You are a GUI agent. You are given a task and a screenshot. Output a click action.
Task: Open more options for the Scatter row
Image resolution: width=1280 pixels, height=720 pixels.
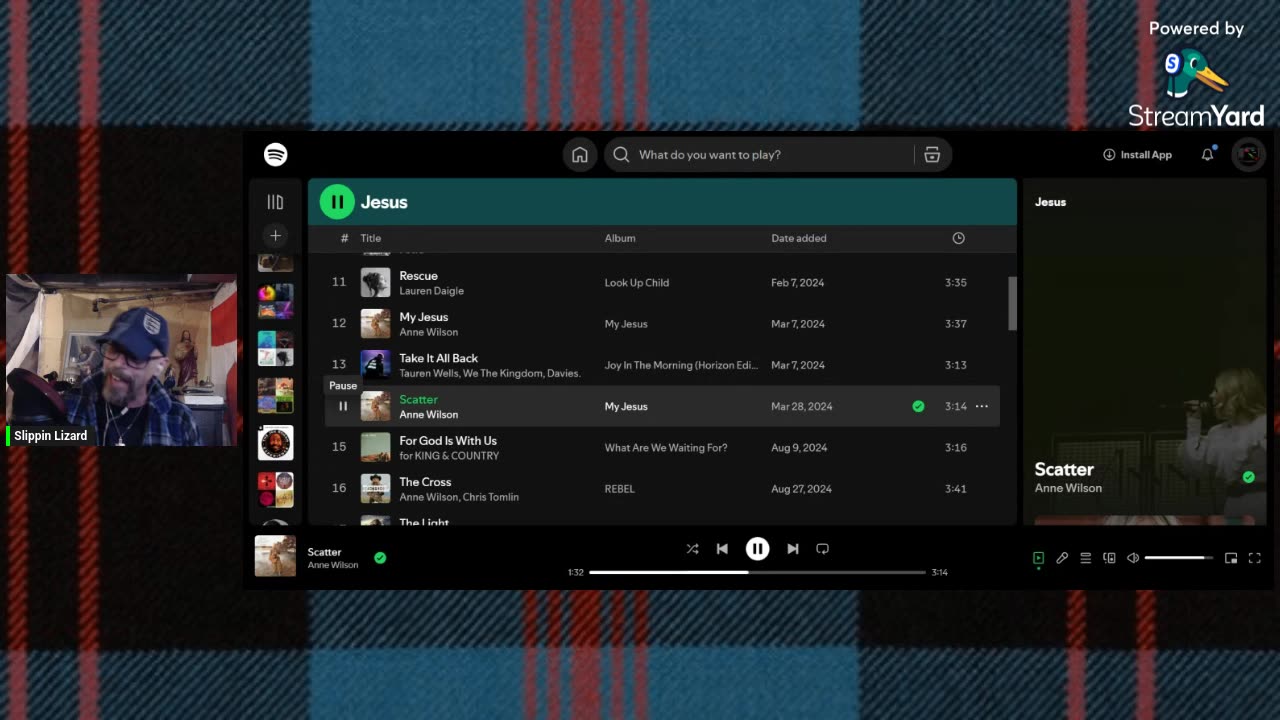pos(982,406)
